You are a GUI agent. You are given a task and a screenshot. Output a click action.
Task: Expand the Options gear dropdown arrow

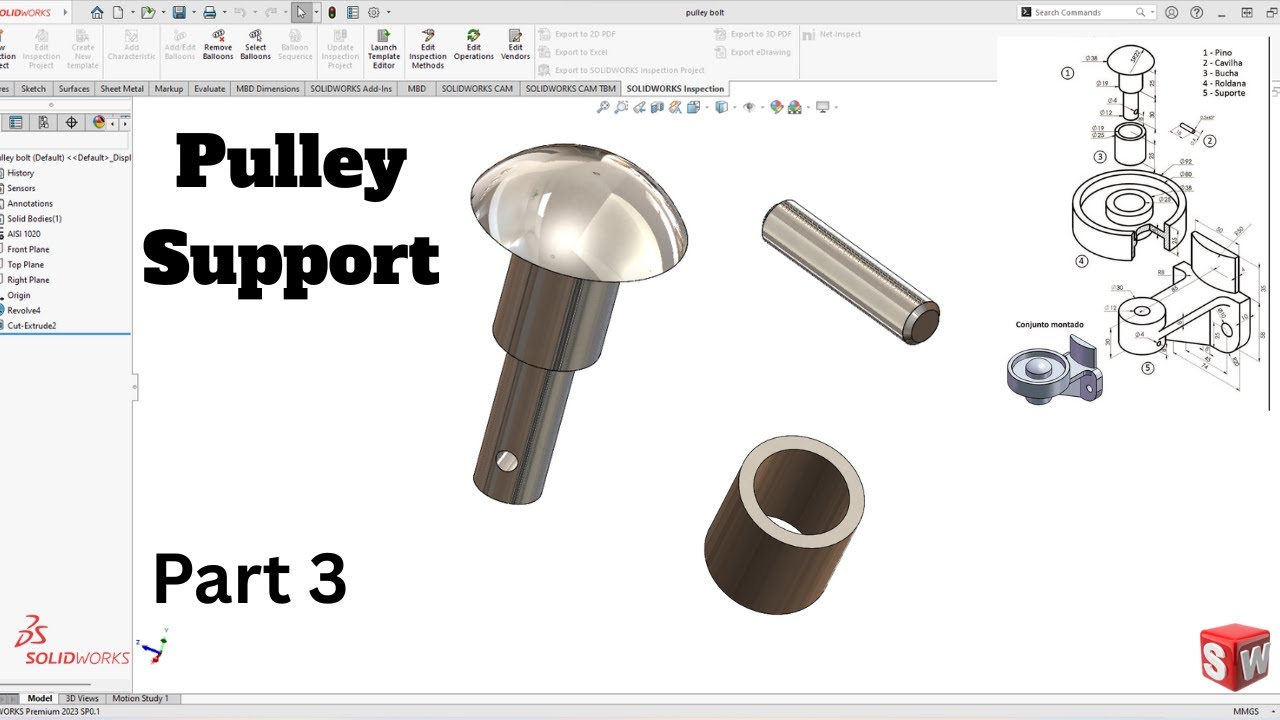point(388,12)
